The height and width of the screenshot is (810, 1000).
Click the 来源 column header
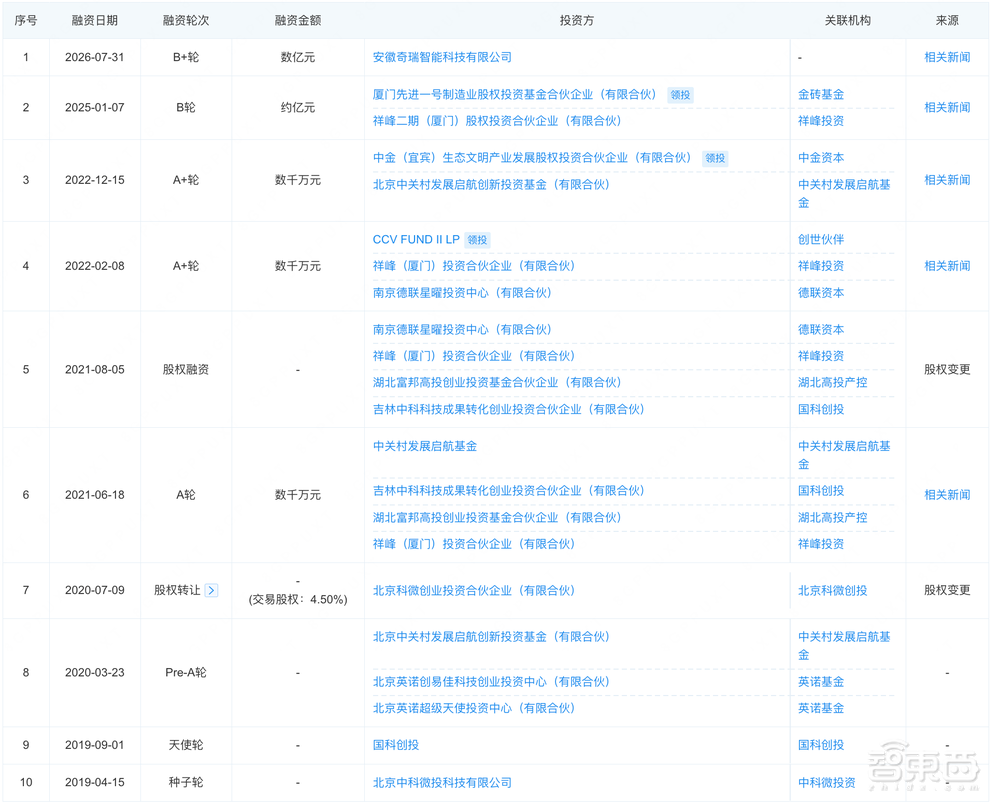[947, 20]
